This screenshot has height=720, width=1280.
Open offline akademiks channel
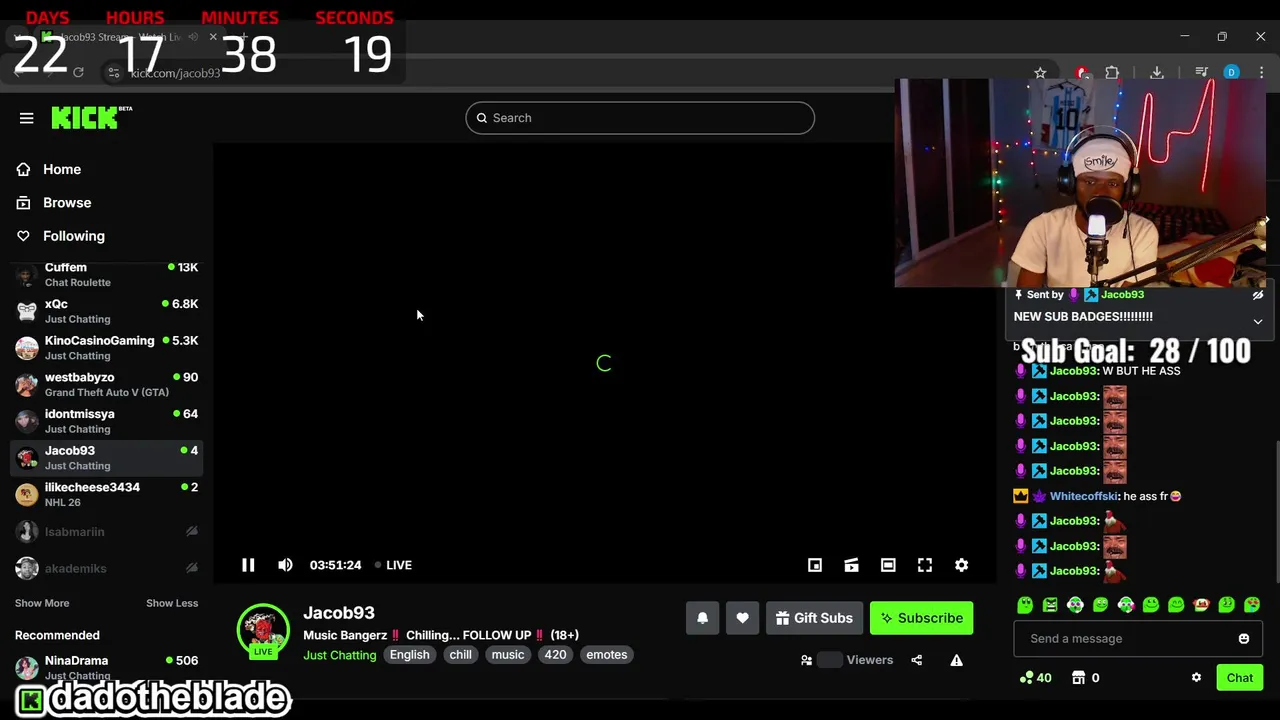point(106,568)
